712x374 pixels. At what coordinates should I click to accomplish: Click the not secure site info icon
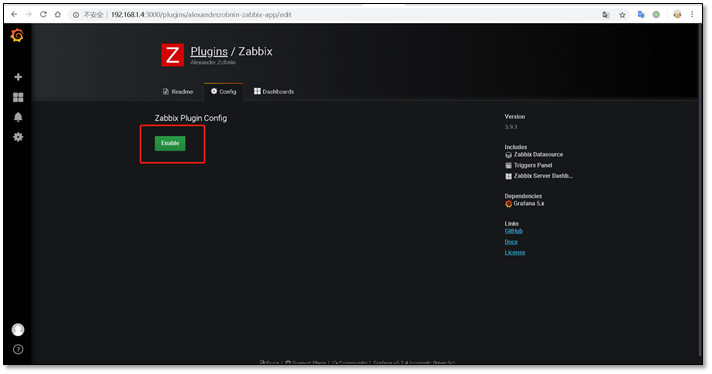(x=76, y=15)
